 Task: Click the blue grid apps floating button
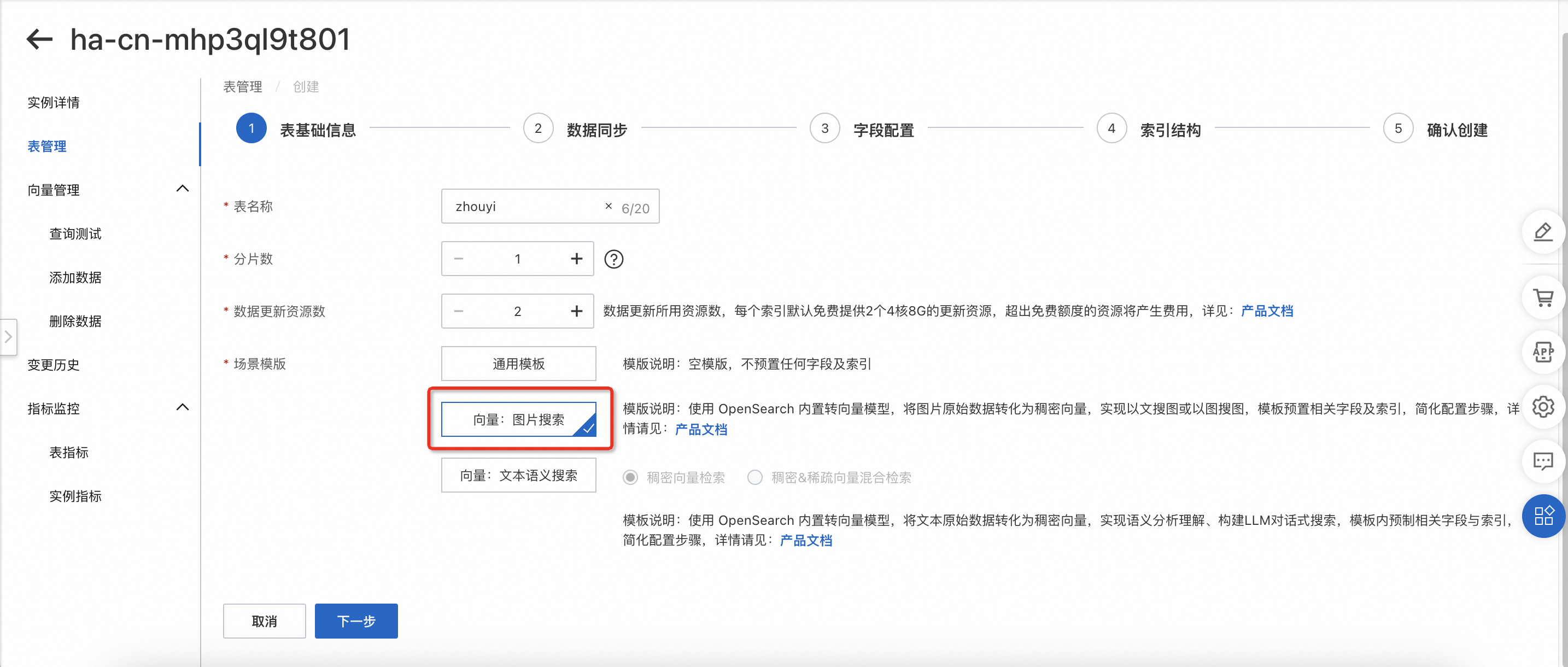coord(1543,516)
